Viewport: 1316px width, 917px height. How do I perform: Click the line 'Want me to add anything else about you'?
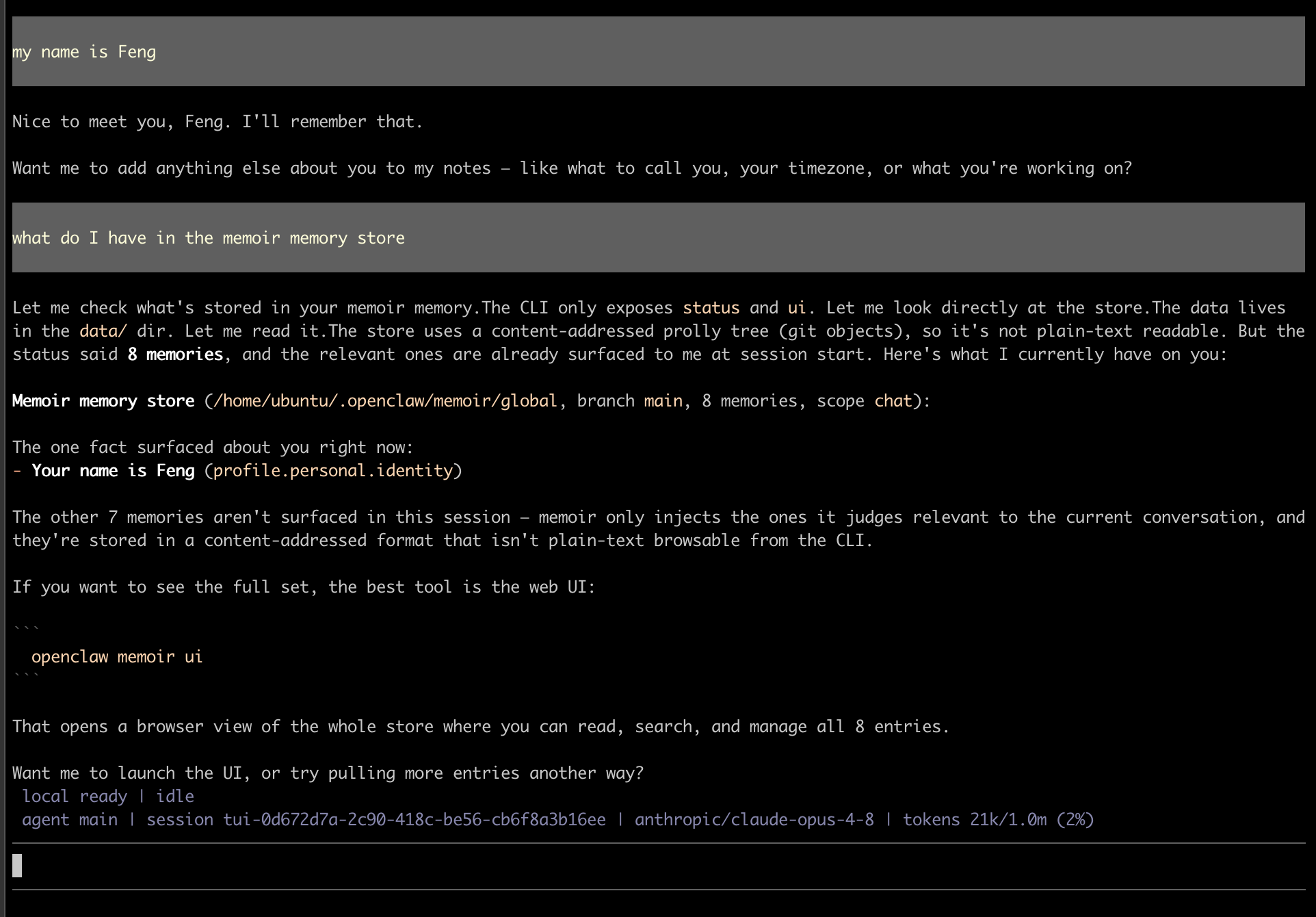point(573,168)
